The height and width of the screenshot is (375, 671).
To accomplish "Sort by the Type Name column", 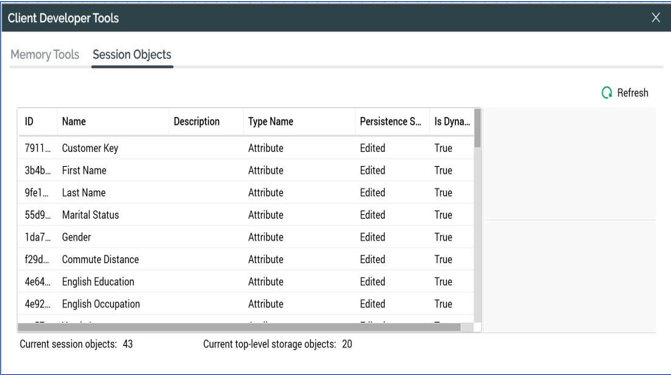I will pyautogui.click(x=299, y=122).
